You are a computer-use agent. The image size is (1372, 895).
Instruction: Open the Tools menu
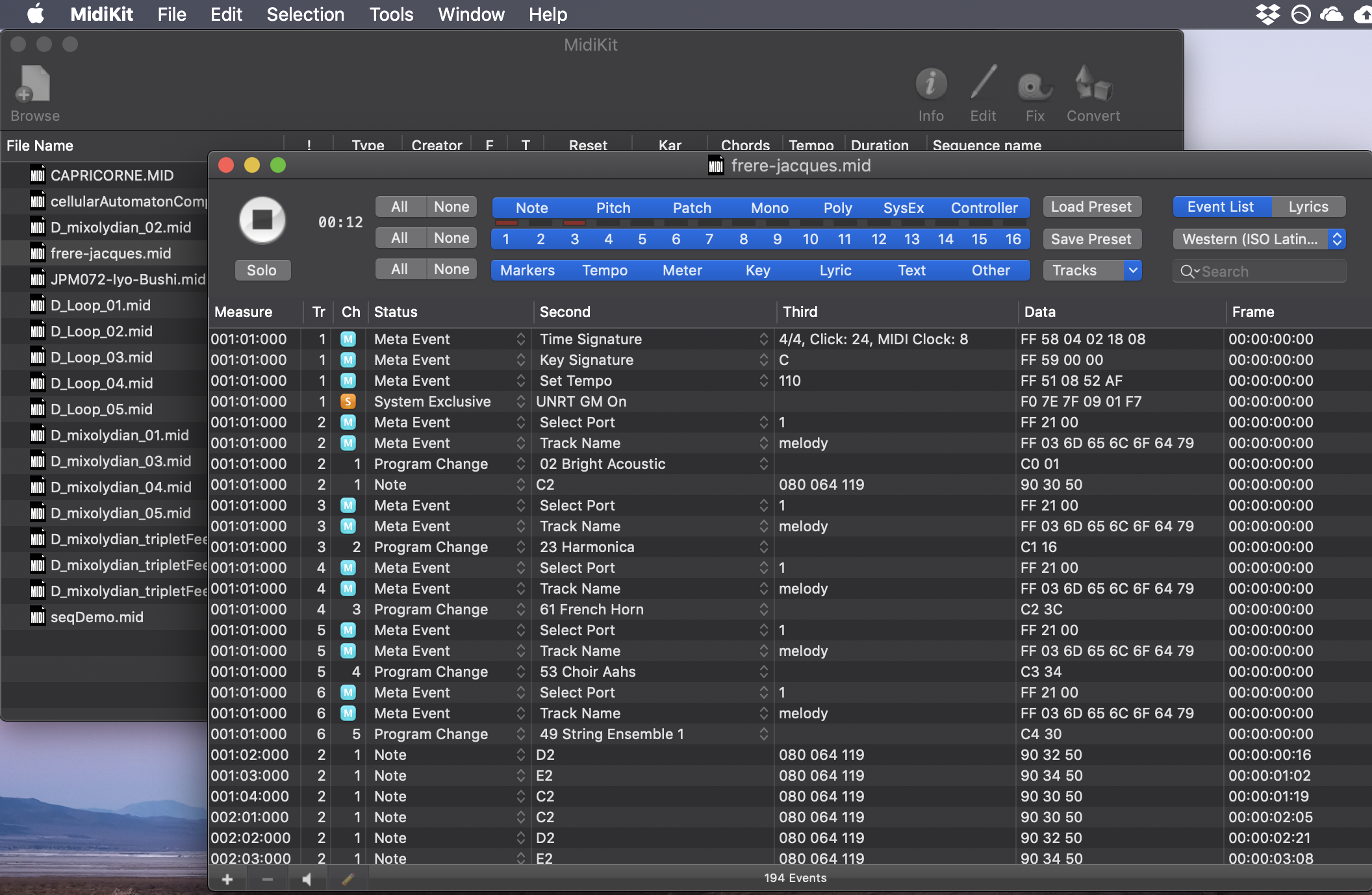tap(391, 14)
